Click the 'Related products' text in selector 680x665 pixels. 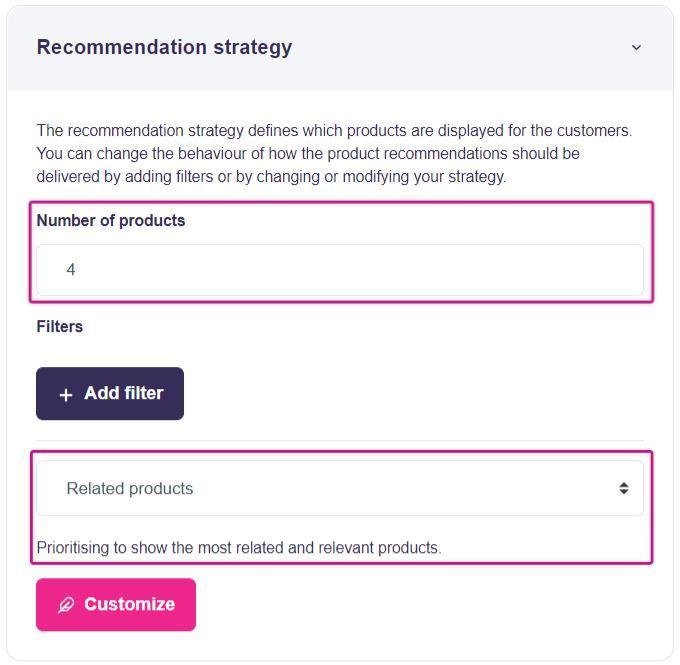point(130,489)
